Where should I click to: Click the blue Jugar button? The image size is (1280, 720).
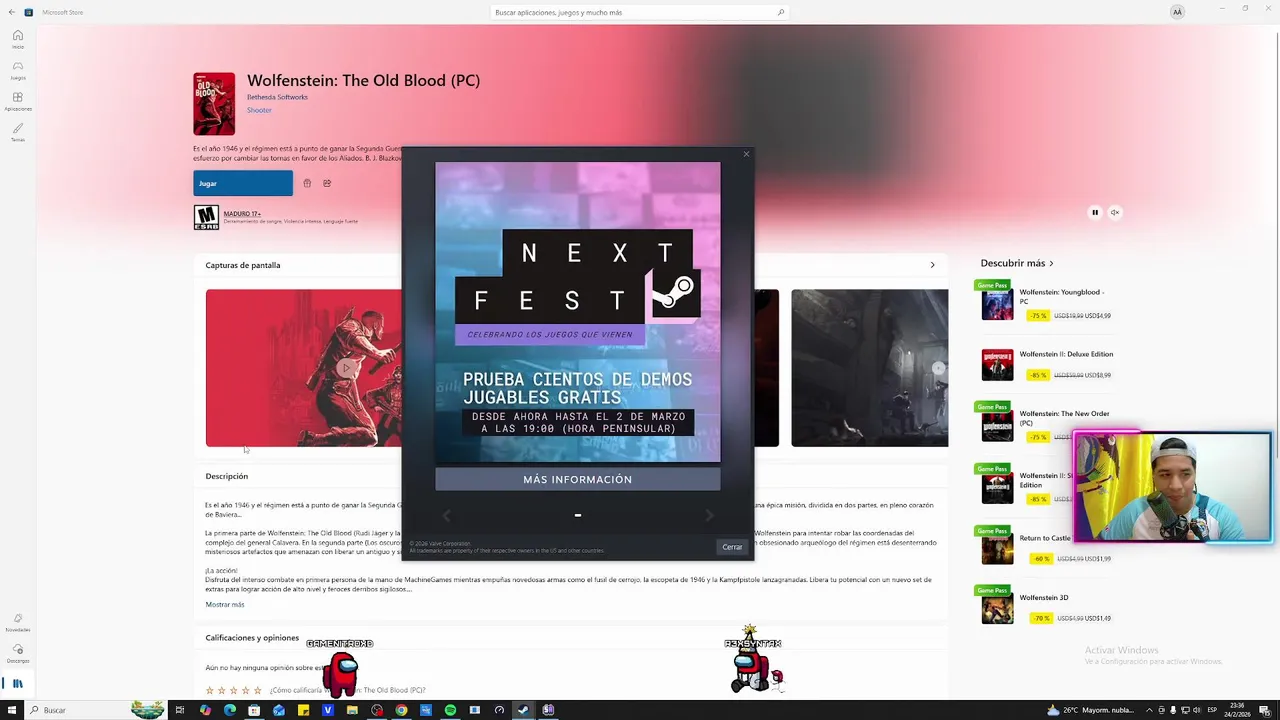(x=243, y=183)
